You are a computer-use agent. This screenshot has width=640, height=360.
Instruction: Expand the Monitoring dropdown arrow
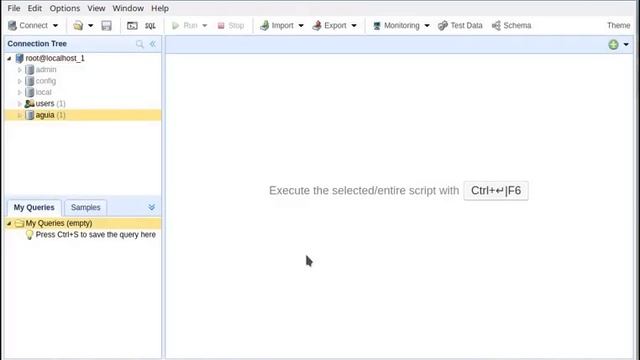(427, 25)
